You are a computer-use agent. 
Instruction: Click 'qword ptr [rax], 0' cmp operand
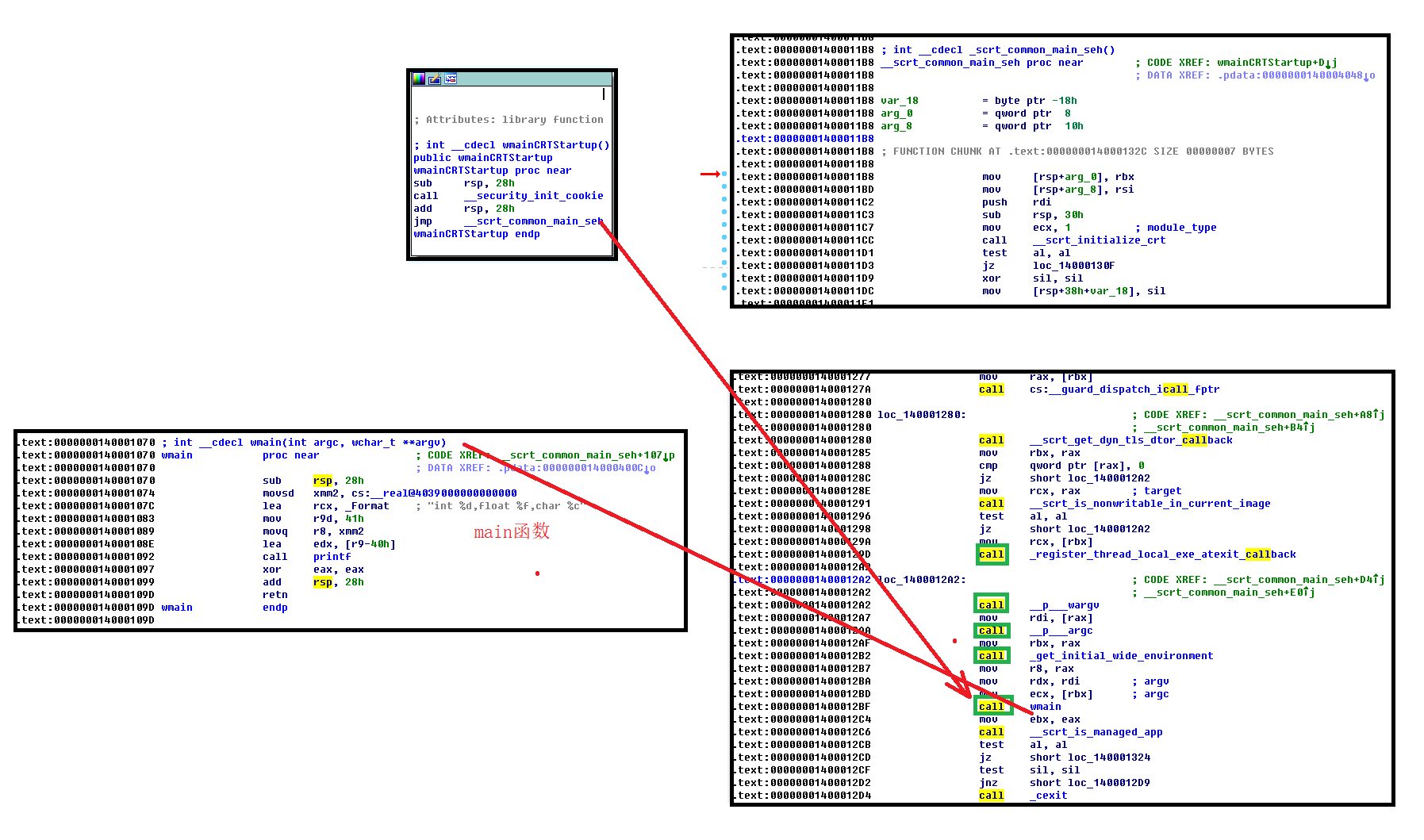[x=1087, y=466]
